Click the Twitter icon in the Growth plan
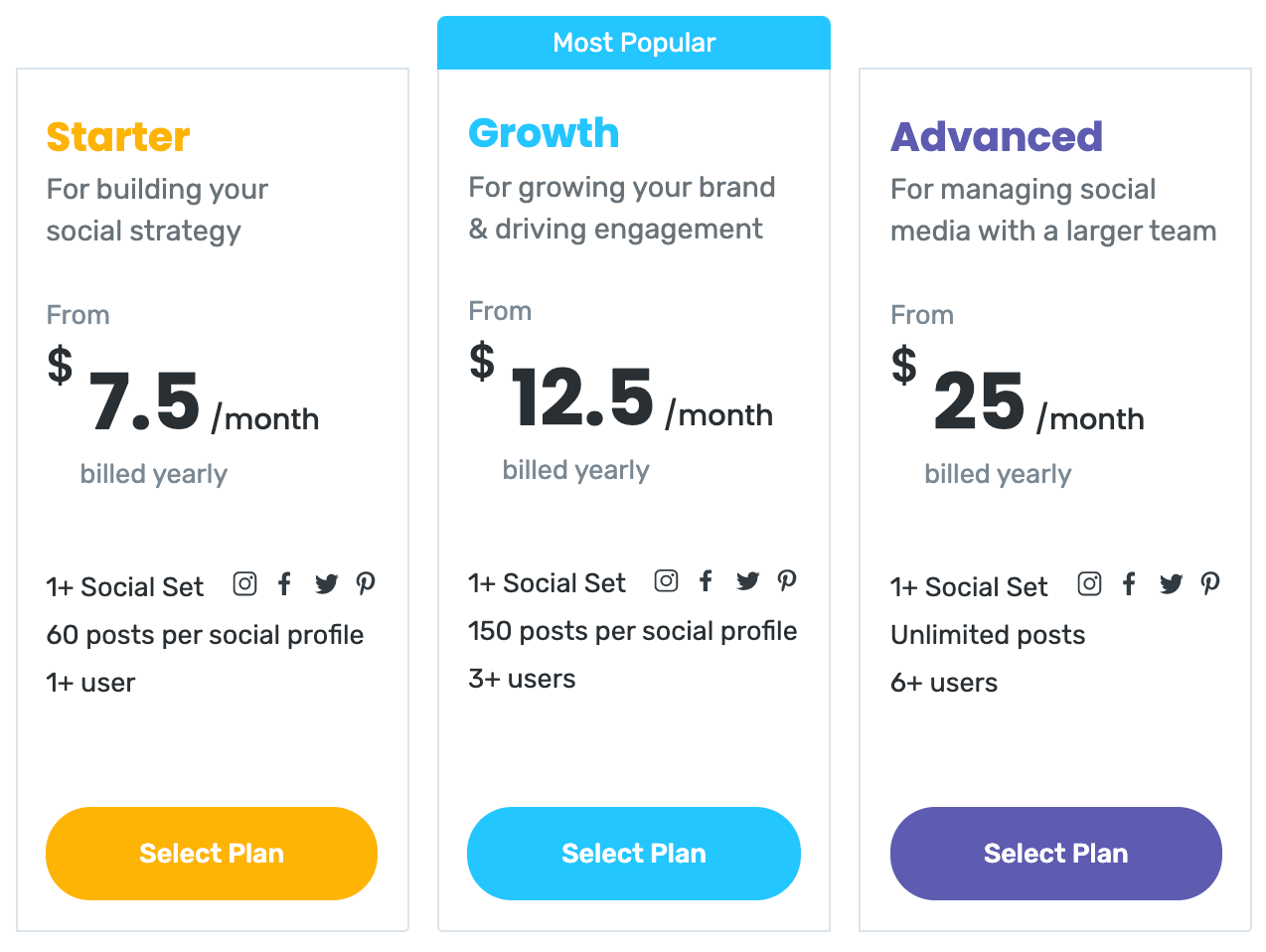The image size is (1266, 952). point(747,580)
